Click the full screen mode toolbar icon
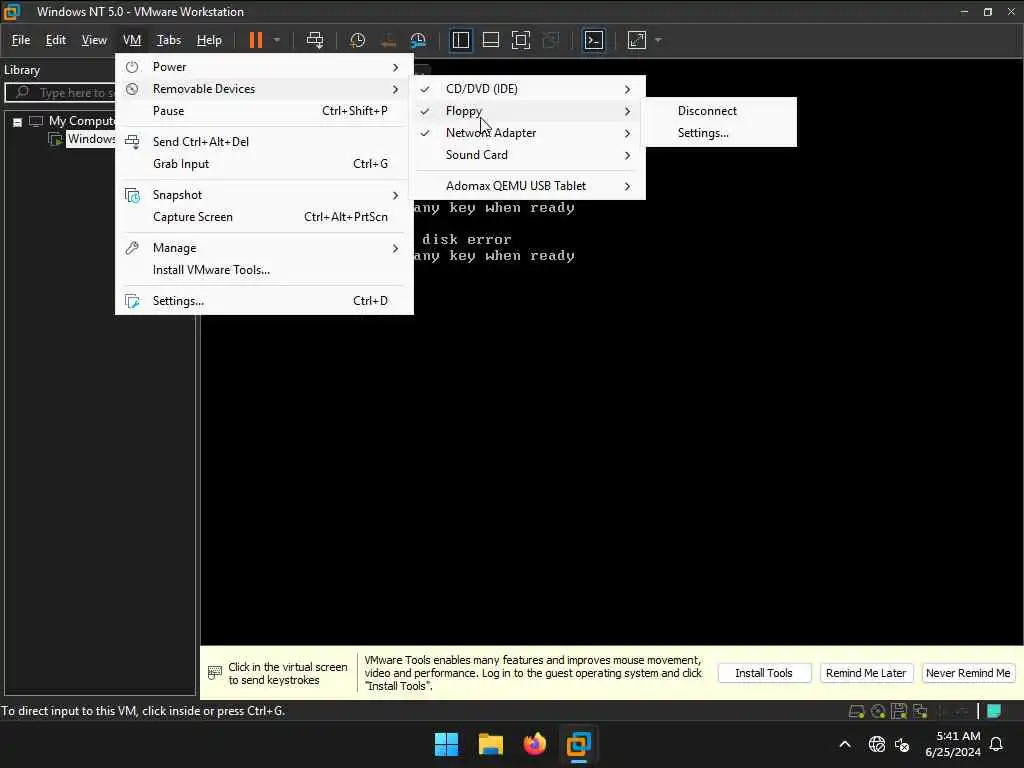 pos(520,40)
